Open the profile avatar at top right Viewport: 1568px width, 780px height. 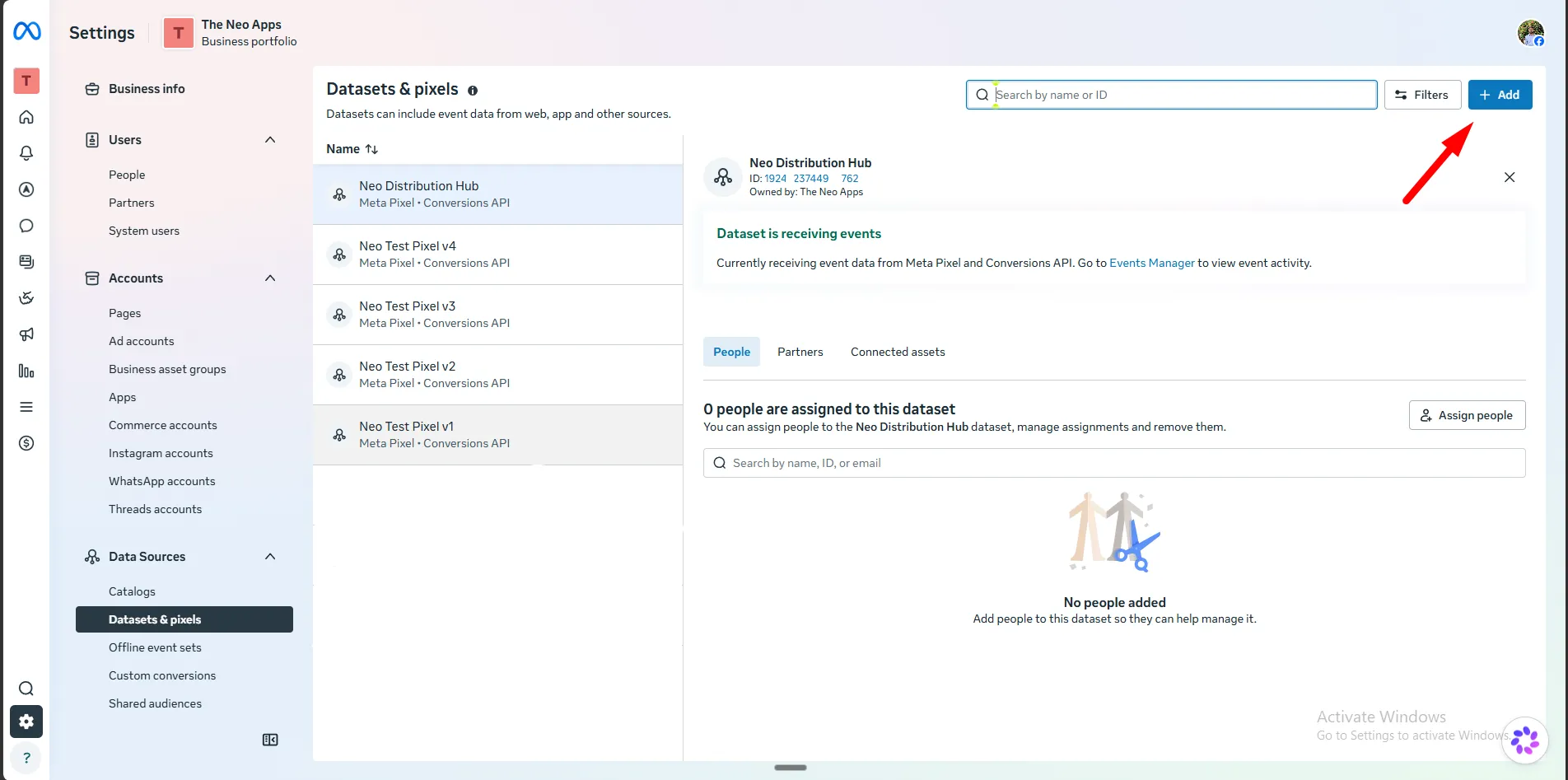coord(1531,33)
